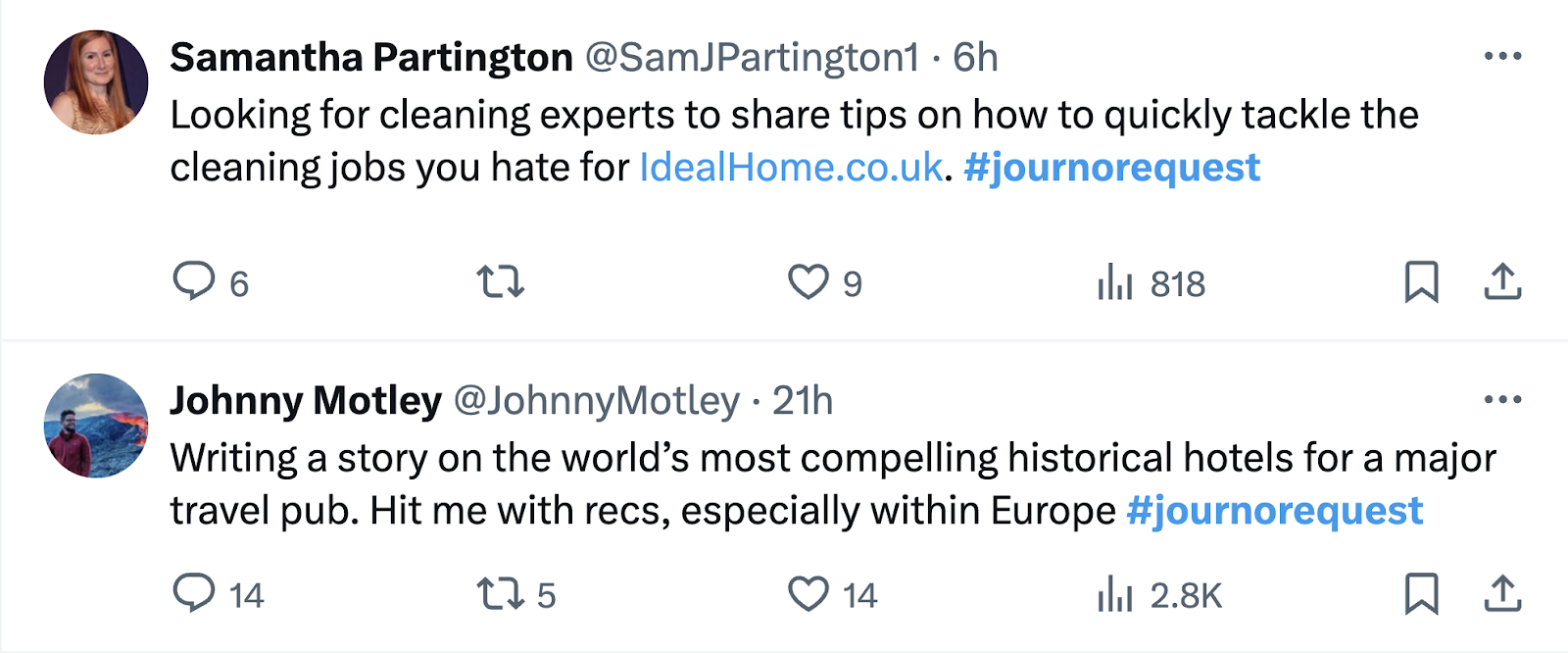Like Johnny Motley's tweet

pos(808,594)
